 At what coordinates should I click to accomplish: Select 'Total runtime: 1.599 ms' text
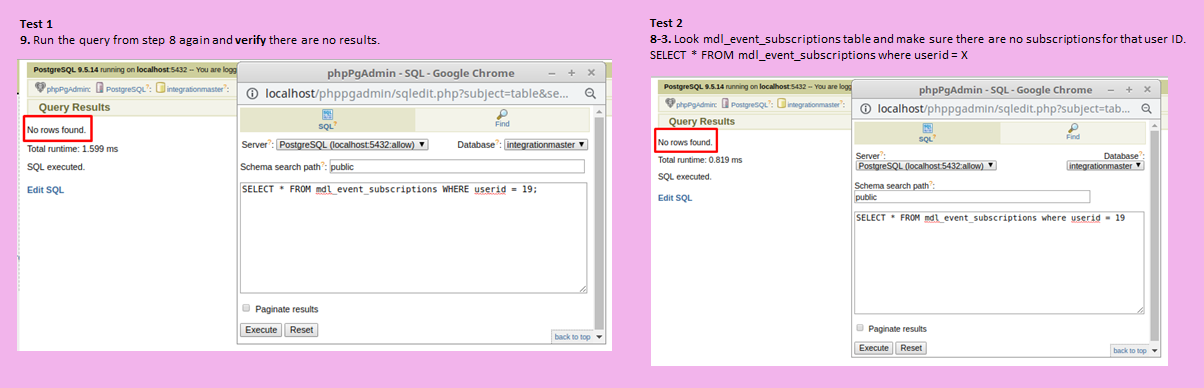coord(73,148)
